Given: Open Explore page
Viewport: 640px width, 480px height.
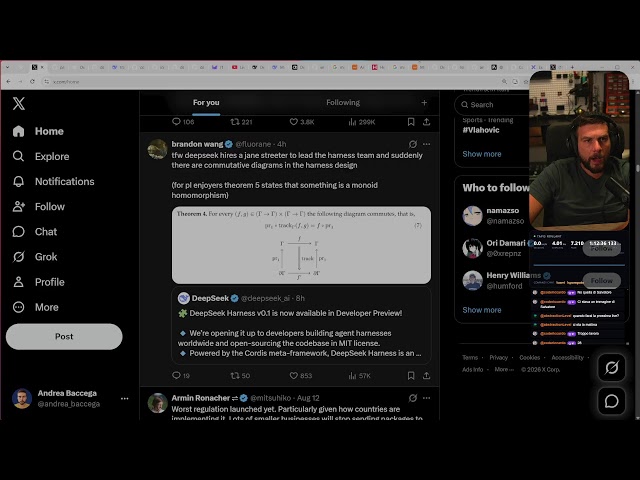Looking at the screenshot, I should (x=41, y=156).
